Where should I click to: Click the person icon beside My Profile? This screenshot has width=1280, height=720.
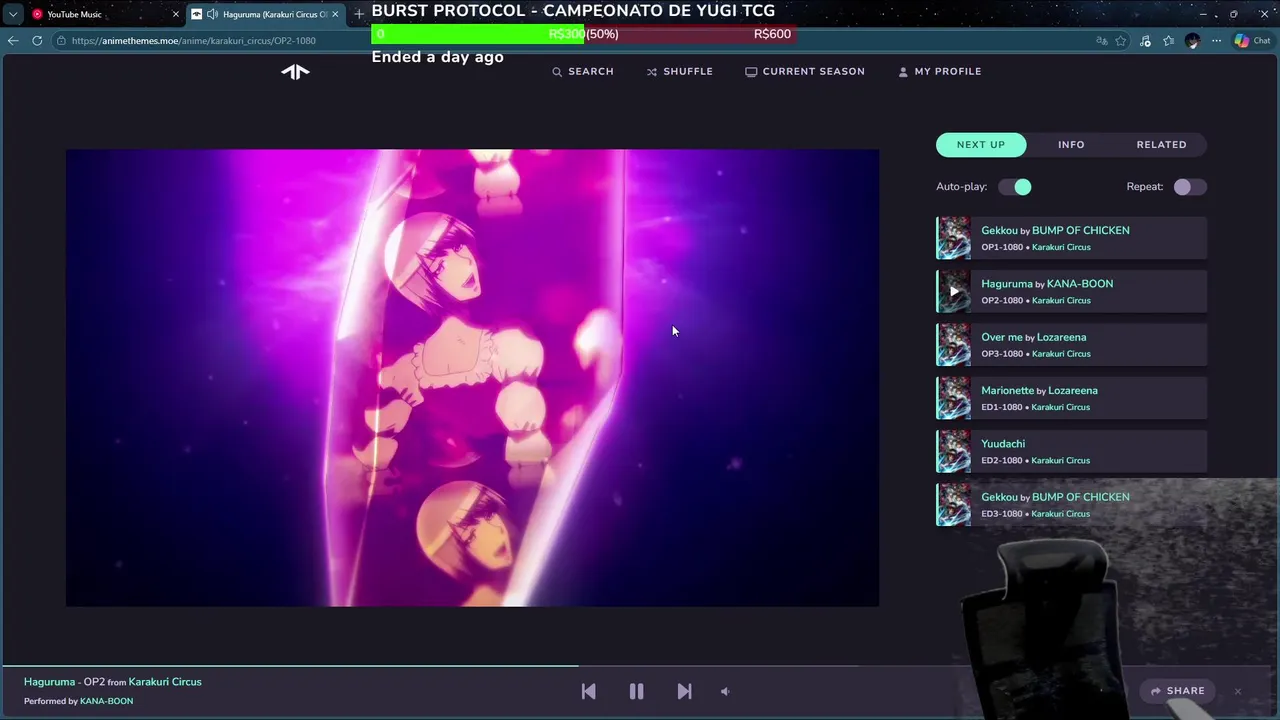[903, 72]
